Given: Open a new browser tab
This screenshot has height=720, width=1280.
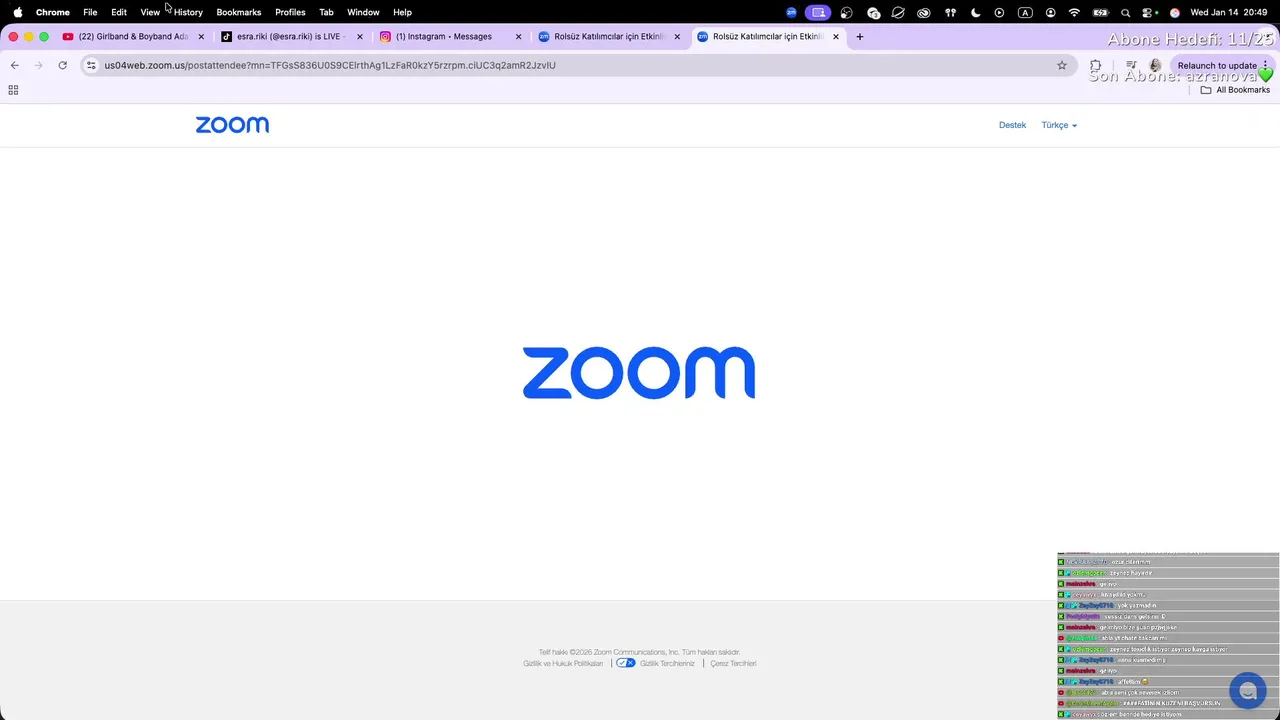Looking at the screenshot, I should (x=860, y=37).
